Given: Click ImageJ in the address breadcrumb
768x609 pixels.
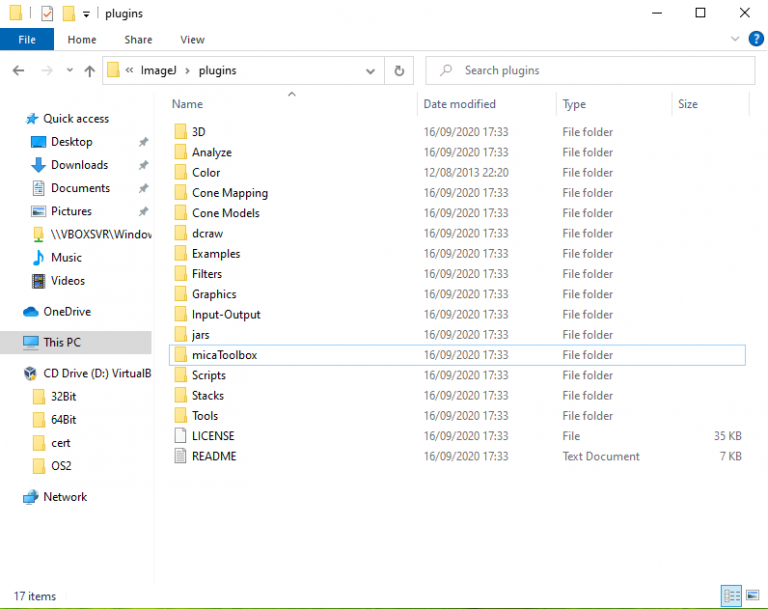Looking at the screenshot, I should (156, 71).
